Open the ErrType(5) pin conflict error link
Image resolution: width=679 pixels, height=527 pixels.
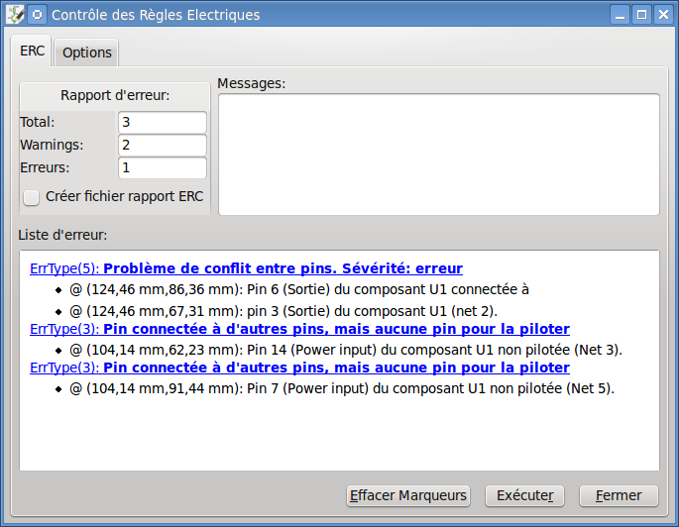pos(246,269)
